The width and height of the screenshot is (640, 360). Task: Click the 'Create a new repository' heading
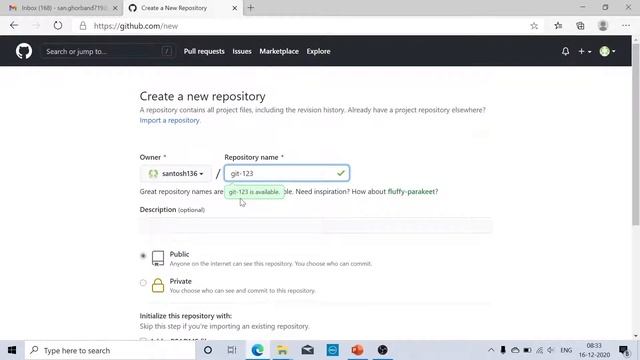tap(202, 96)
